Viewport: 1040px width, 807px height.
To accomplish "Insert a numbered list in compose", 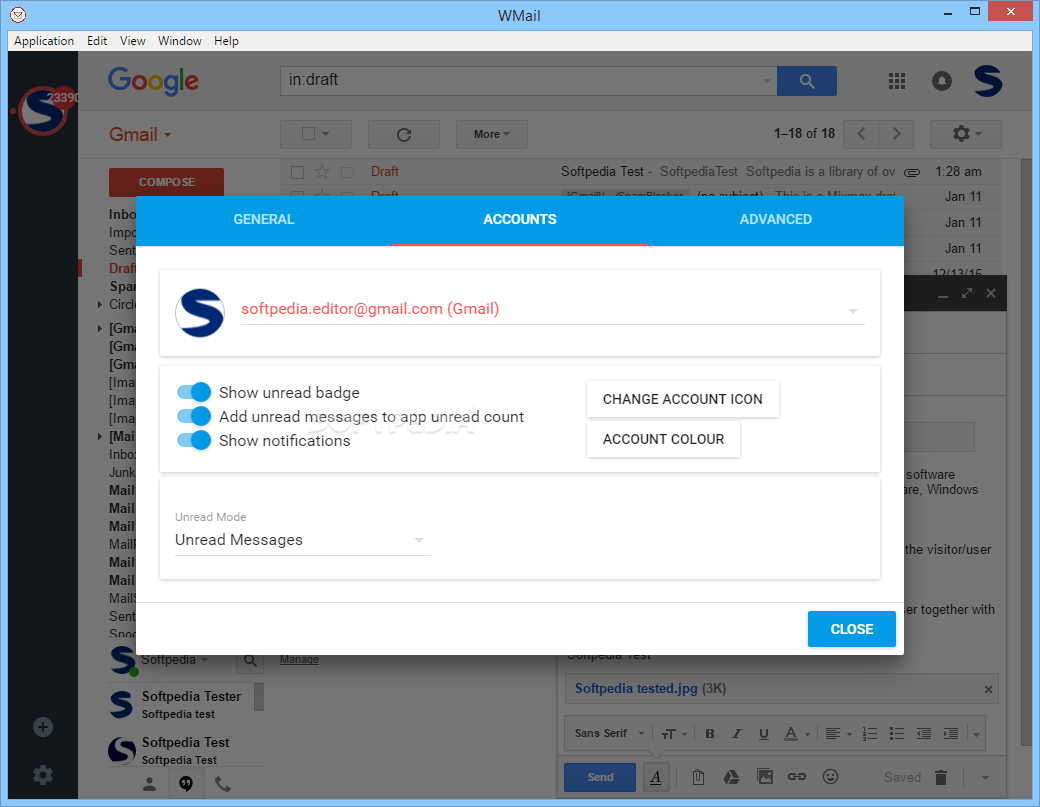I will click(x=870, y=733).
